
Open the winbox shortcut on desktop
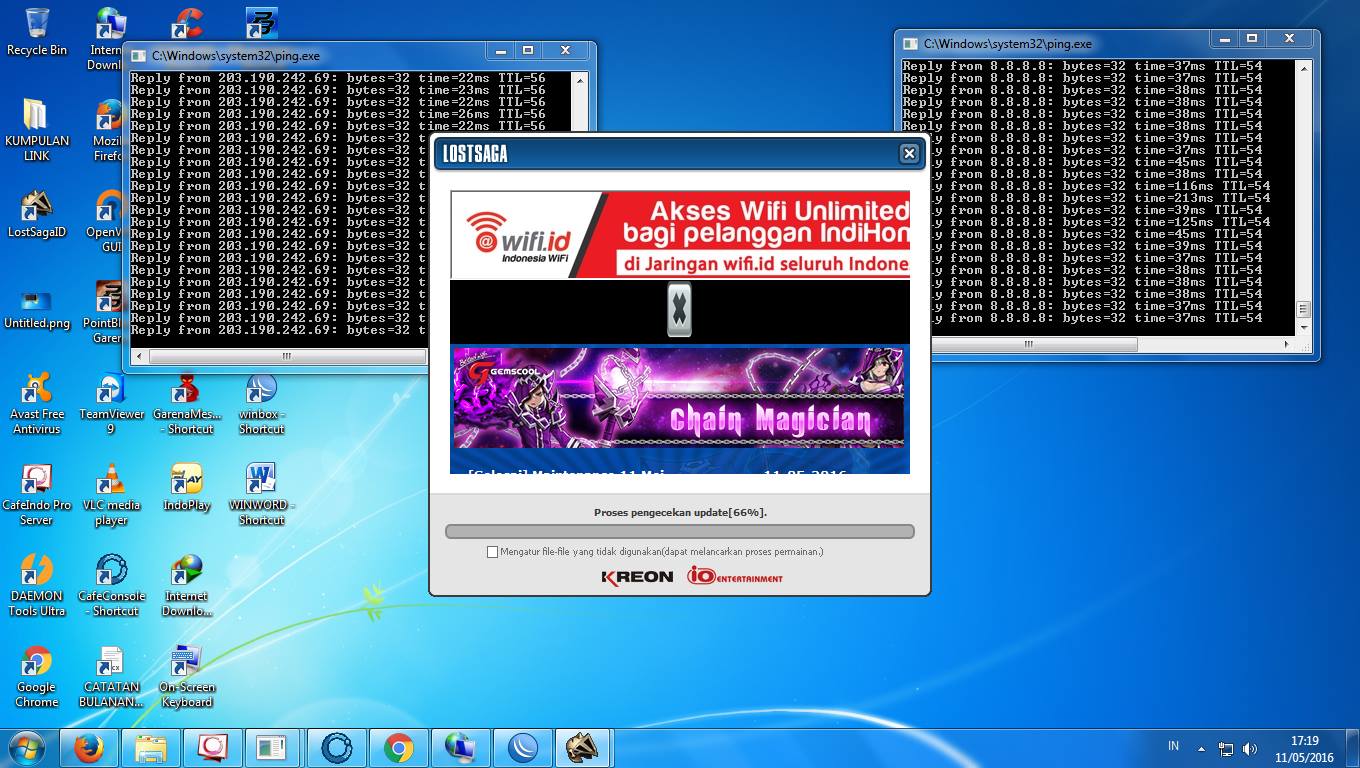(261, 404)
